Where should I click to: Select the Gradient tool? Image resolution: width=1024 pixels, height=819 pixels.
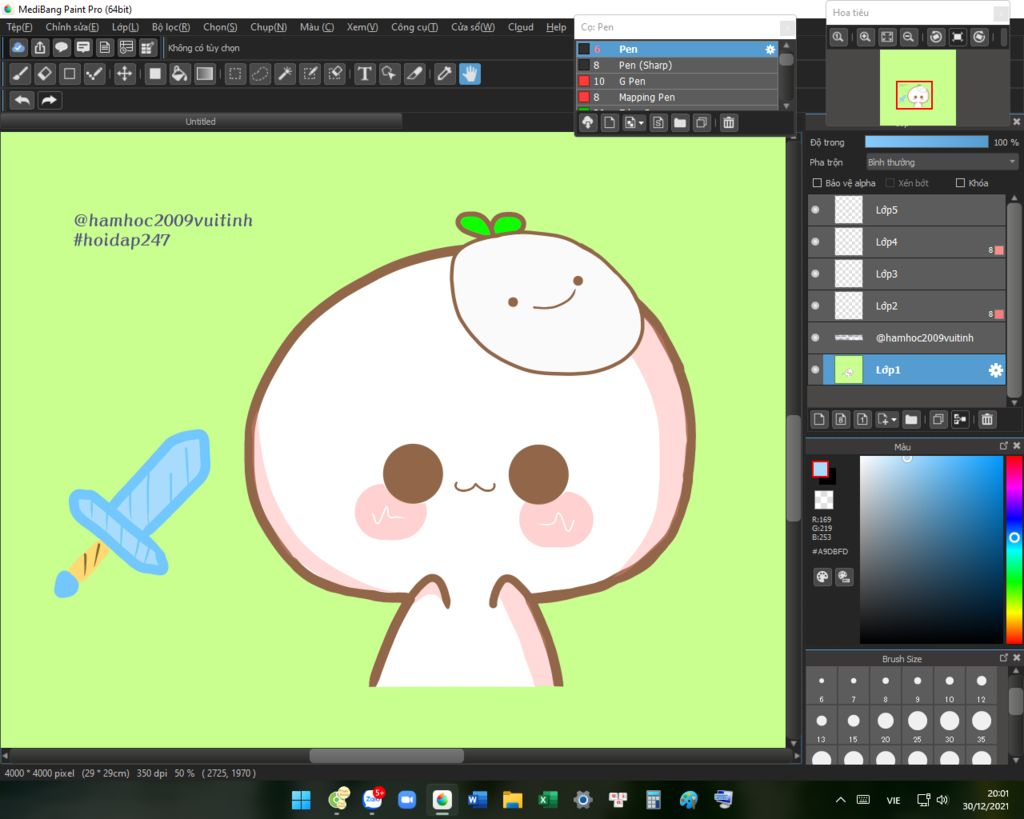pyautogui.click(x=204, y=74)
